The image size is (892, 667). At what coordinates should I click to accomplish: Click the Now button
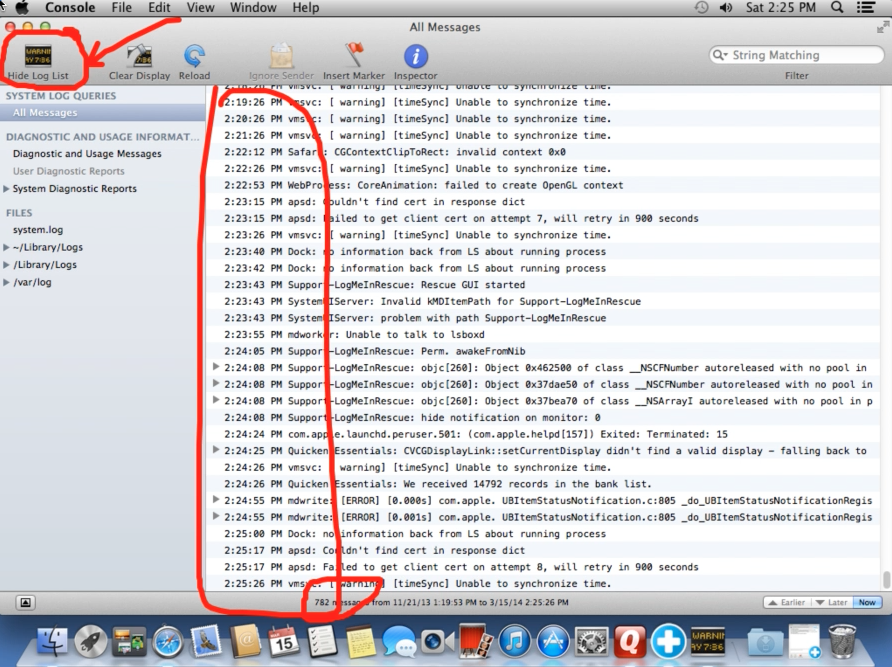[x=867, y=602]
